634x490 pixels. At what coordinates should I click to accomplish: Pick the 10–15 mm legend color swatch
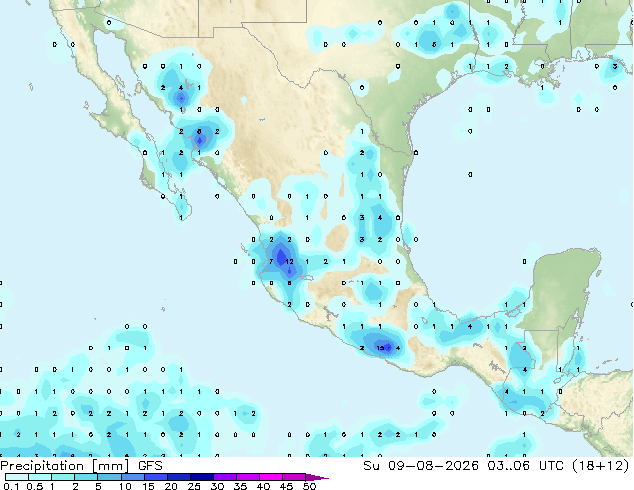[132, 477]
